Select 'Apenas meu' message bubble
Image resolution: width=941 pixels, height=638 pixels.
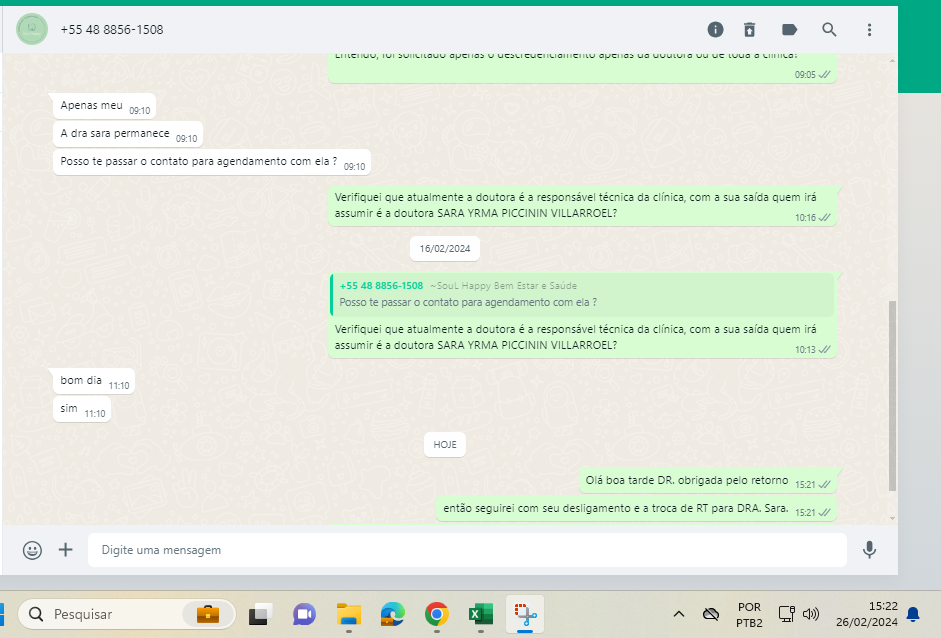[x=104, y=106]
